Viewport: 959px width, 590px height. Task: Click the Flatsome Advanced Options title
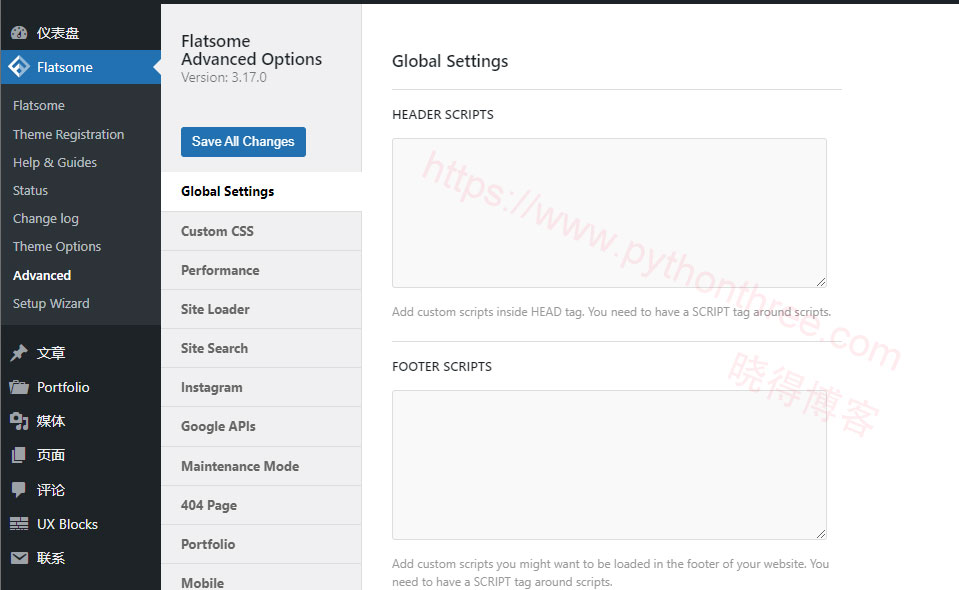[x=251, y=50]
